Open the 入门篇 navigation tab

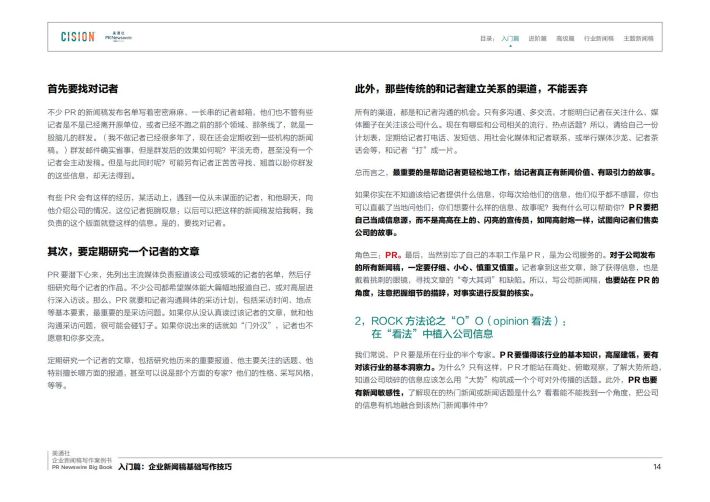(509, 36)
